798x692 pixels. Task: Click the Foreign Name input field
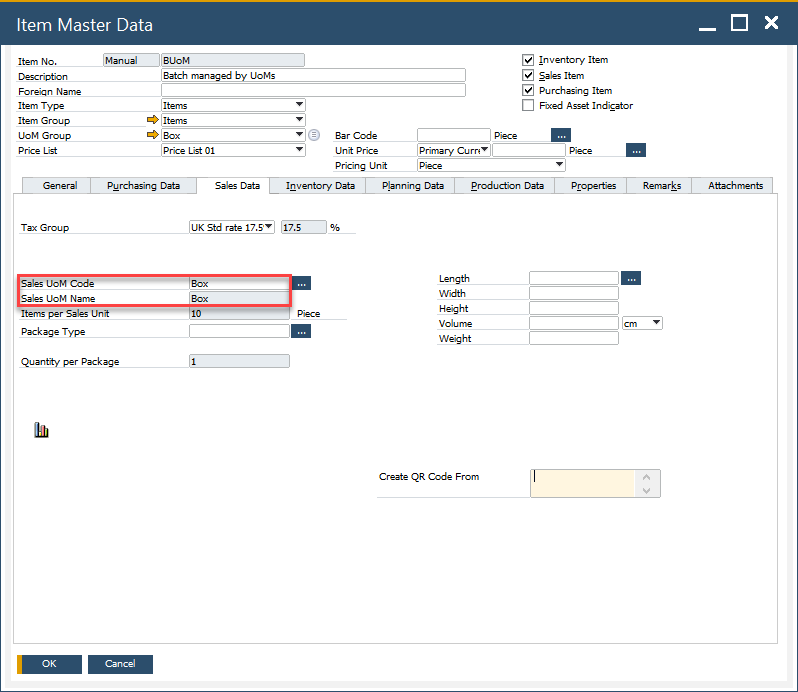(x=313, y=91)
